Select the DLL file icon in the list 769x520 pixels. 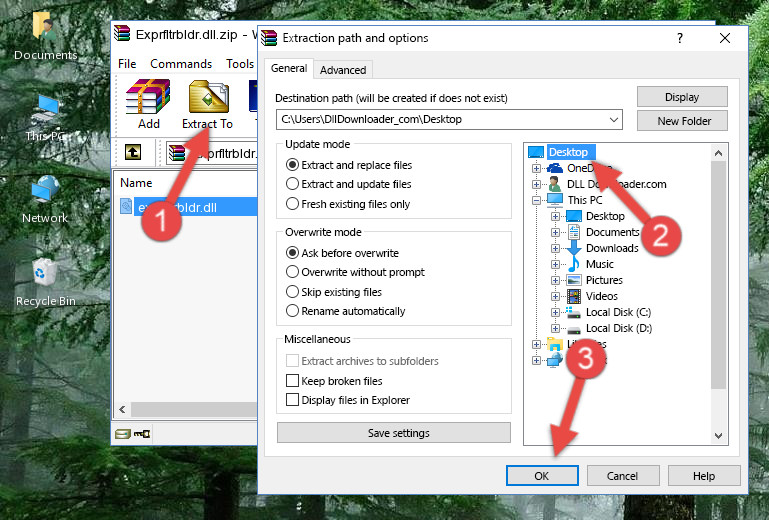coord(126,207)
